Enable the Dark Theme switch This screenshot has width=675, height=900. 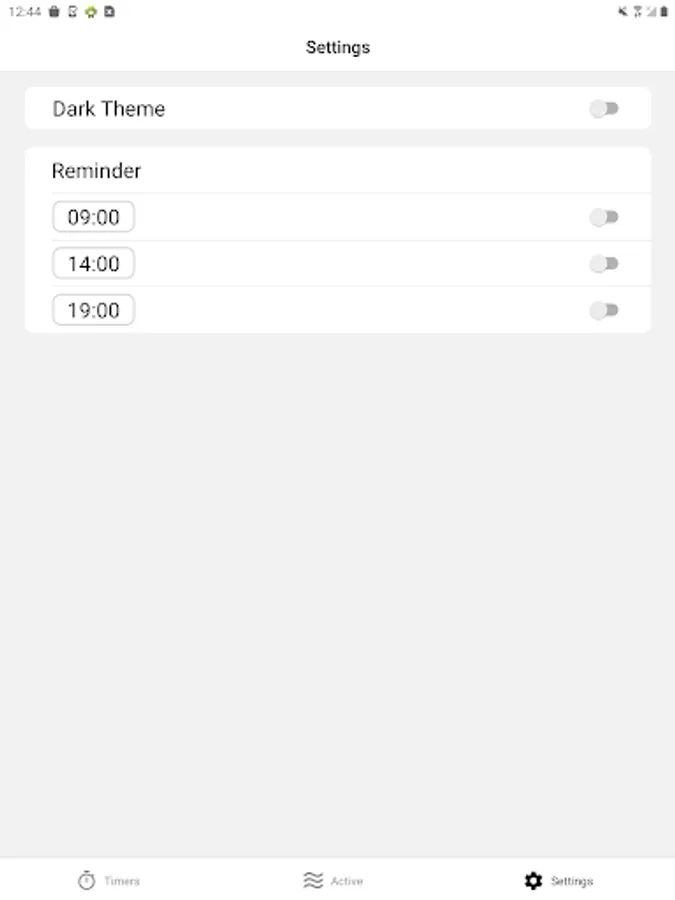click(x=605, y=108)
